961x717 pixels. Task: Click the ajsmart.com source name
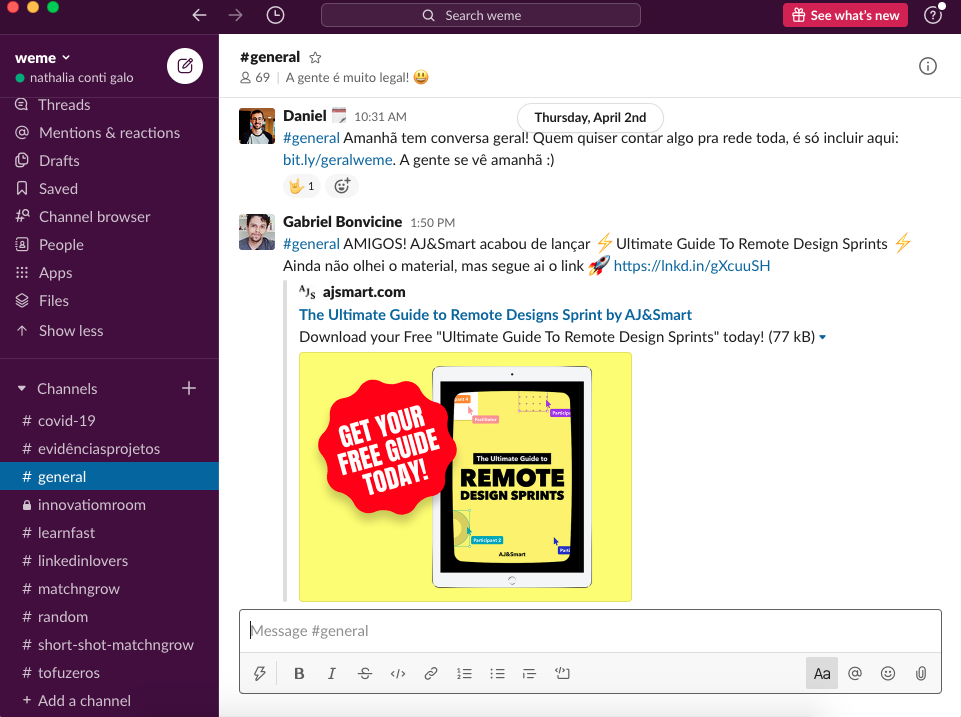pos(364,292)
